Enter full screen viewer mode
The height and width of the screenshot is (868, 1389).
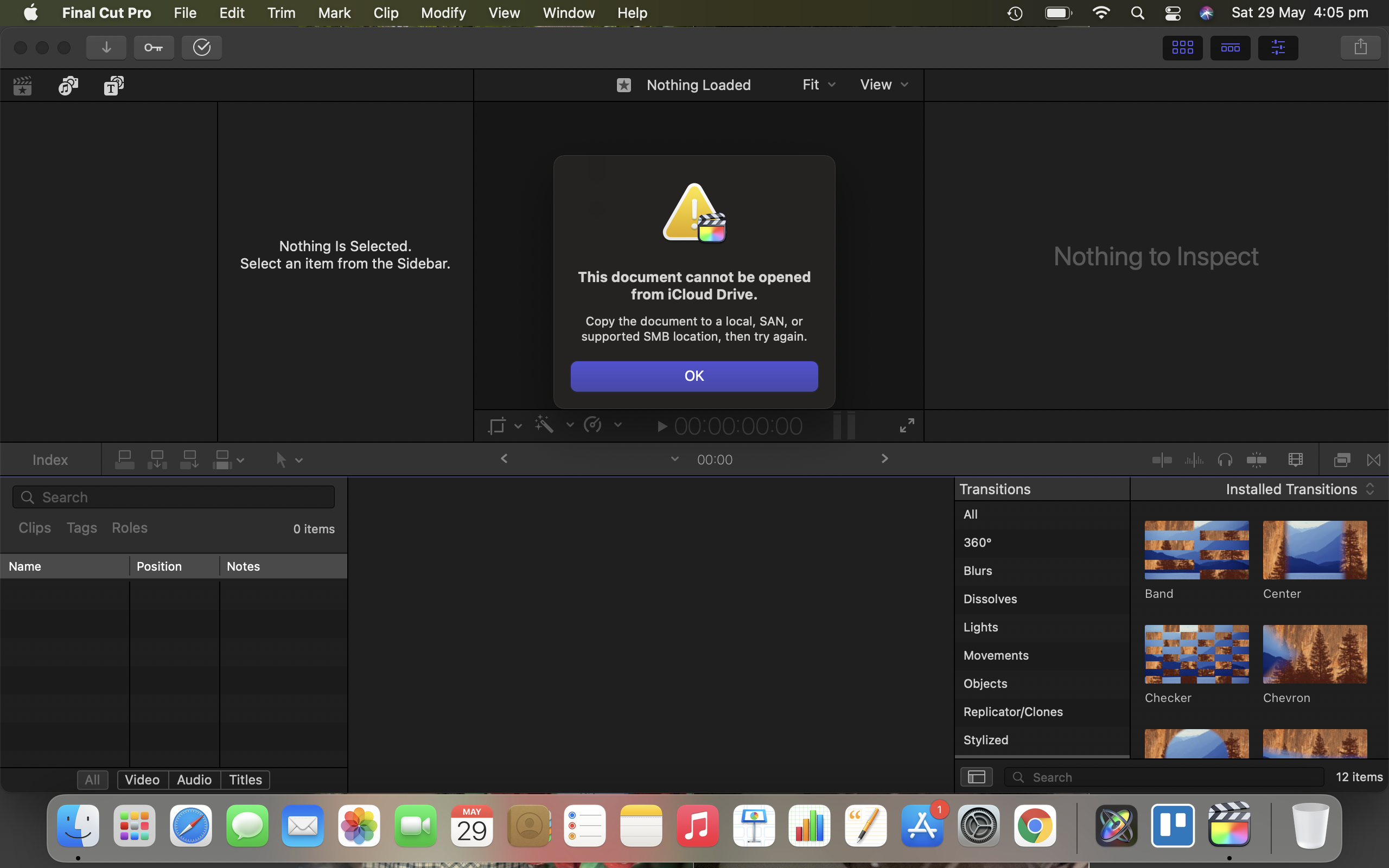coord(906,425)
